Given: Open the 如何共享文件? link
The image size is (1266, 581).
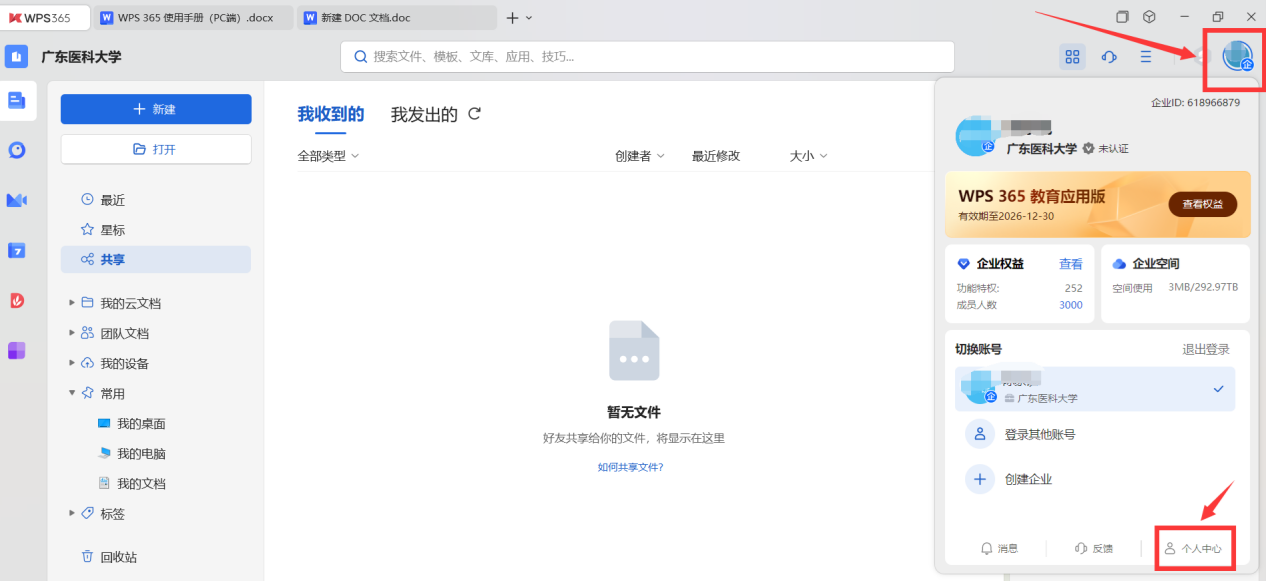Looking at the screenshot, I should tap(630, 467).
